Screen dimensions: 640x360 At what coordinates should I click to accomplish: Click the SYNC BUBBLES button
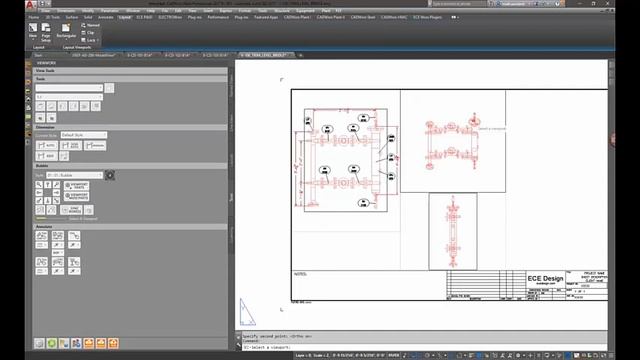tap(71, 210)
